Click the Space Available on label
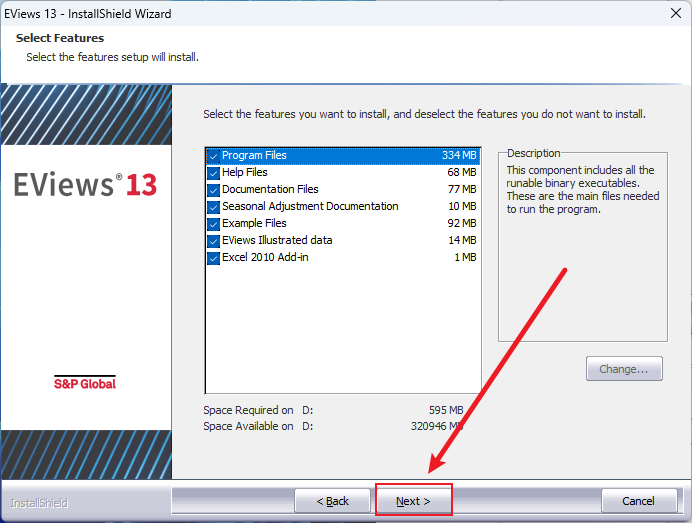The image size is (692, 523). pos(248,426)
